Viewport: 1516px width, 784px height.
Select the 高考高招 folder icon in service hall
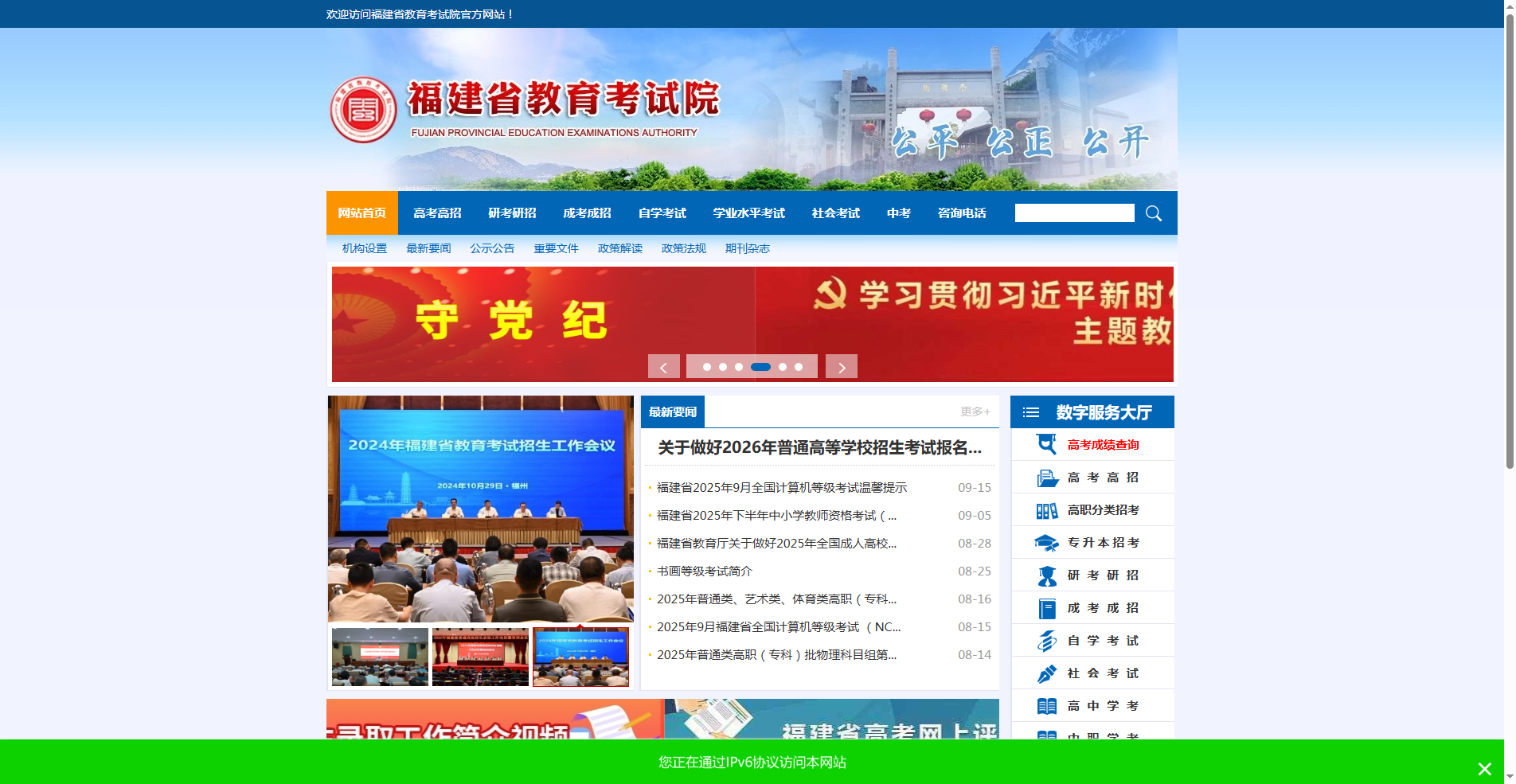1047,477
